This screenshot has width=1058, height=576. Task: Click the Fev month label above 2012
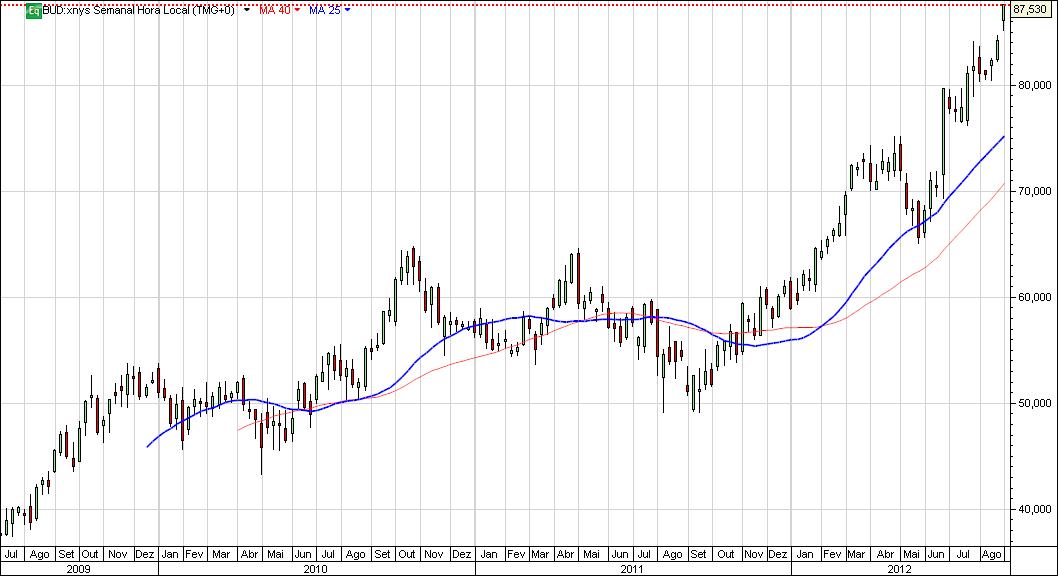(832, 554)
